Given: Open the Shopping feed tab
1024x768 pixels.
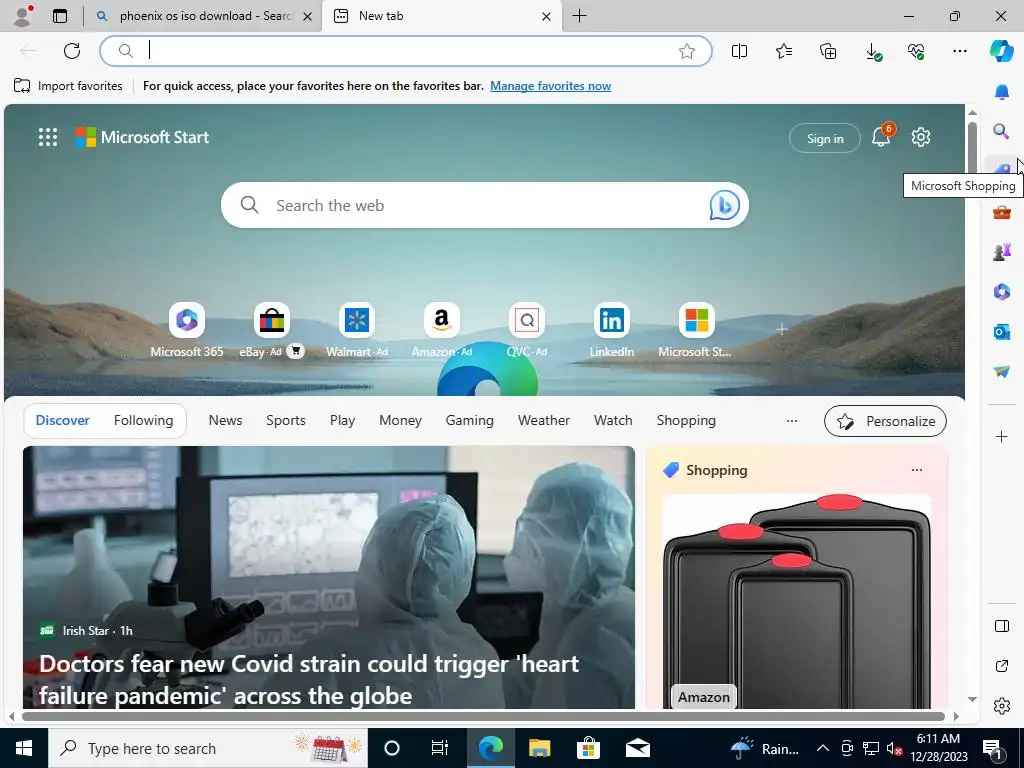Looking at the screenshot, I should coord(686,421).
